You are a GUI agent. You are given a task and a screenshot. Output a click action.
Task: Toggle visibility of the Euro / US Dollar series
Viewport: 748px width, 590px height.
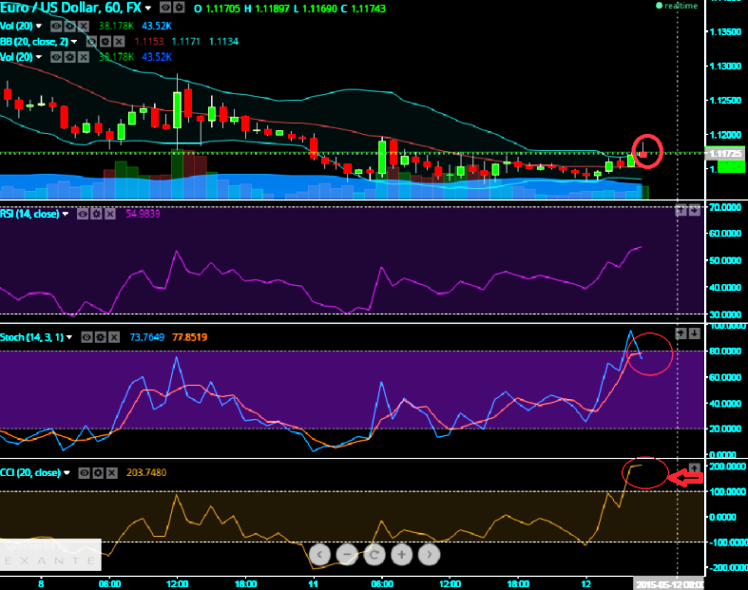tap(165, 8)
